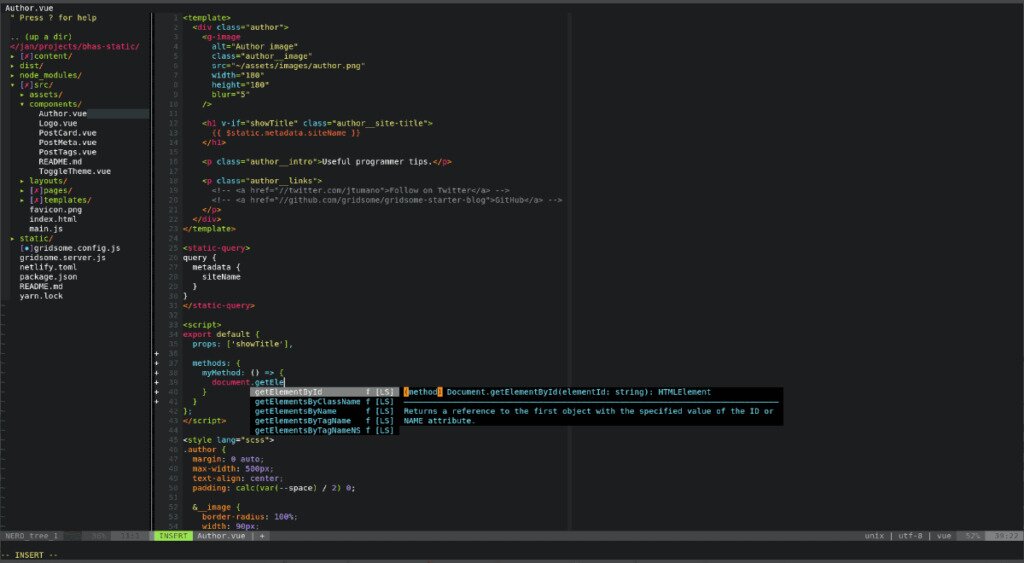
Task: Click the green INSERT mode indicator
Action: pyautogui.click(x=172, y=536)
